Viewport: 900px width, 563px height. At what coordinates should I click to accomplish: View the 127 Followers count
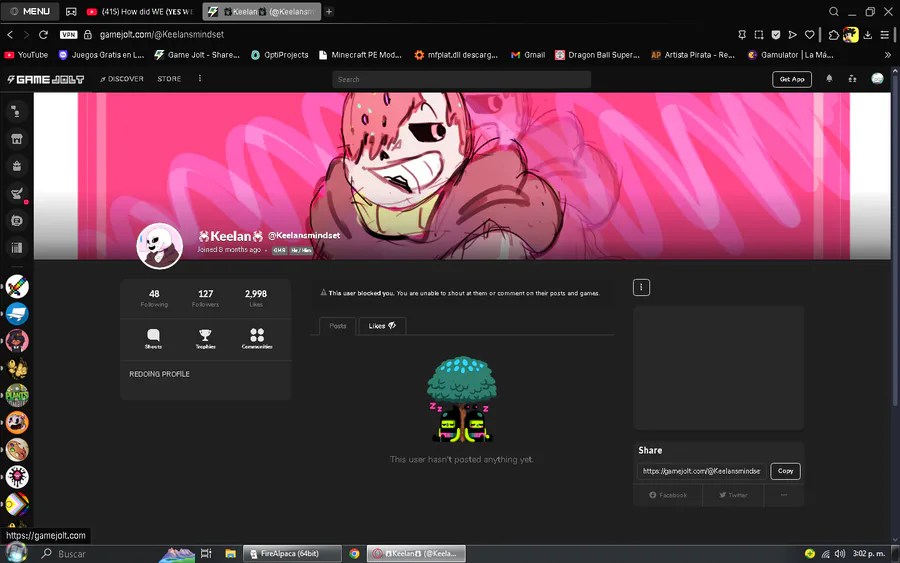click(205, 298)
